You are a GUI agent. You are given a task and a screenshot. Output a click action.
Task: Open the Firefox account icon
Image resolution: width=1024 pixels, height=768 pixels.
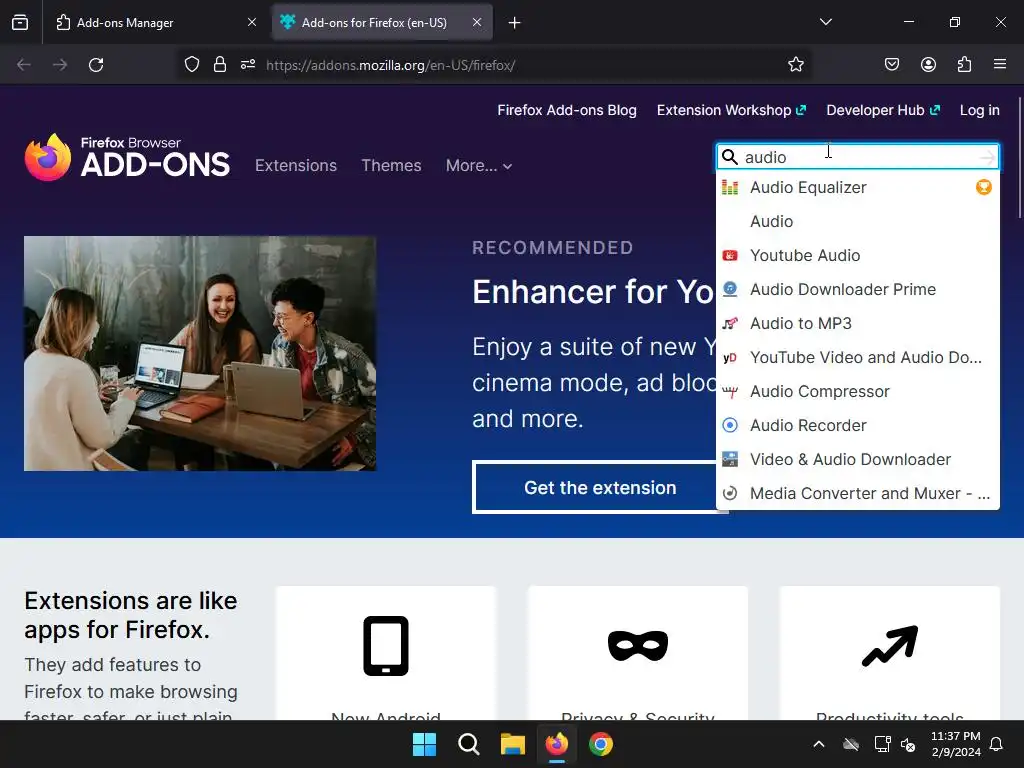click(928, 64)
